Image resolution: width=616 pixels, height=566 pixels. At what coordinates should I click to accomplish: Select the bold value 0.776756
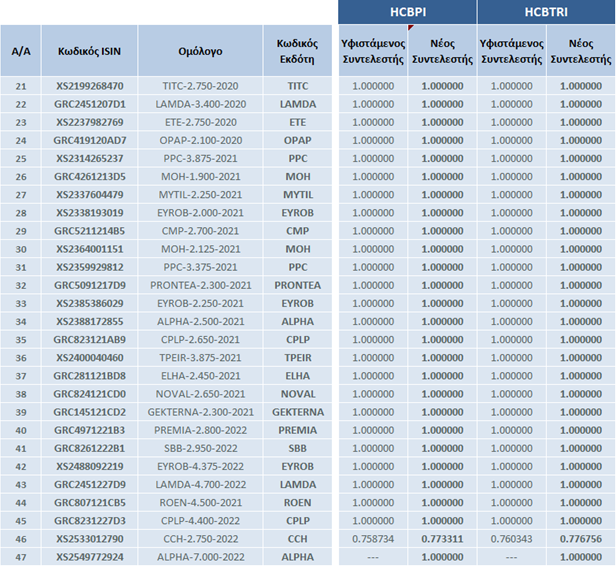tap(580, 537)
